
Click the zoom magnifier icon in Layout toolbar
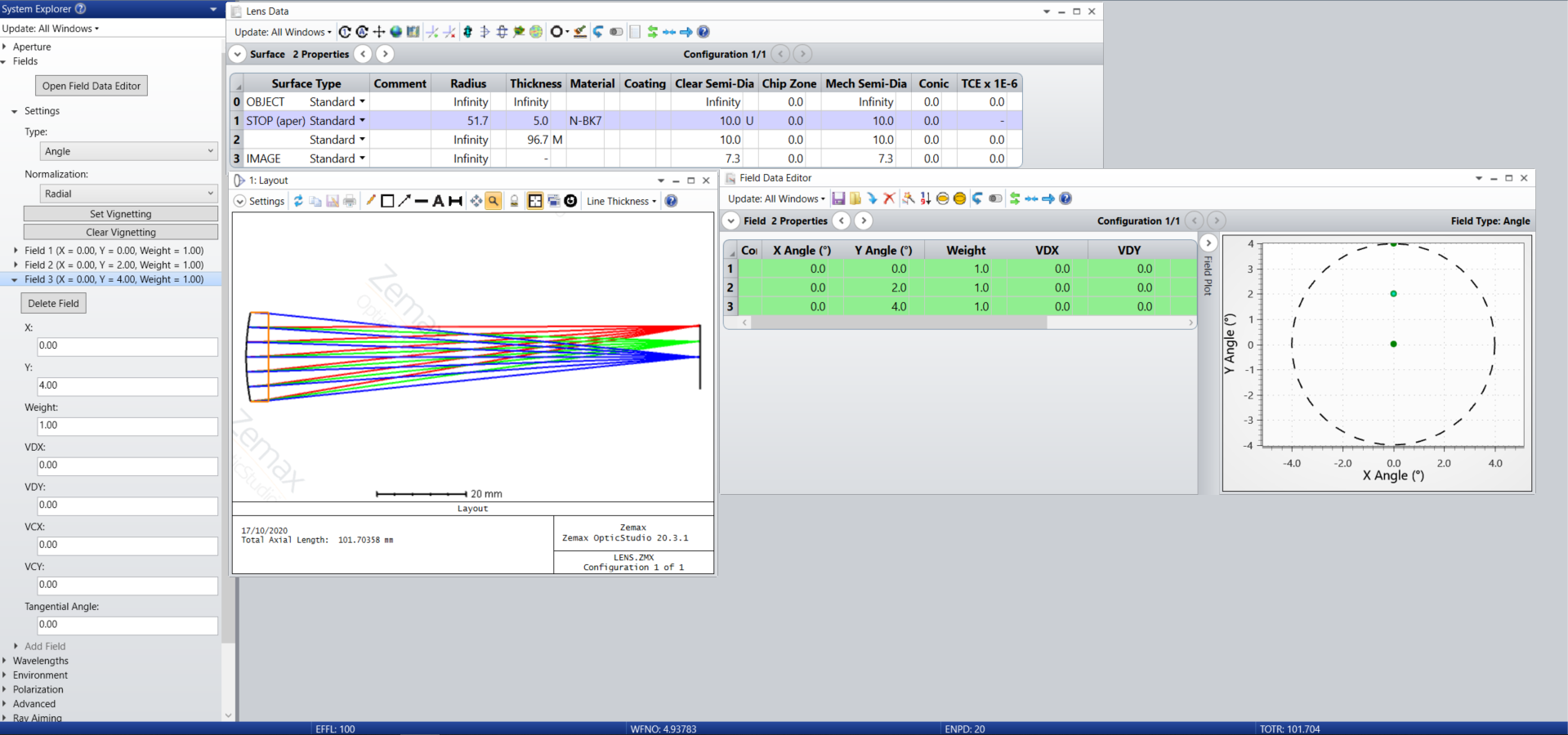click(494, 201)
